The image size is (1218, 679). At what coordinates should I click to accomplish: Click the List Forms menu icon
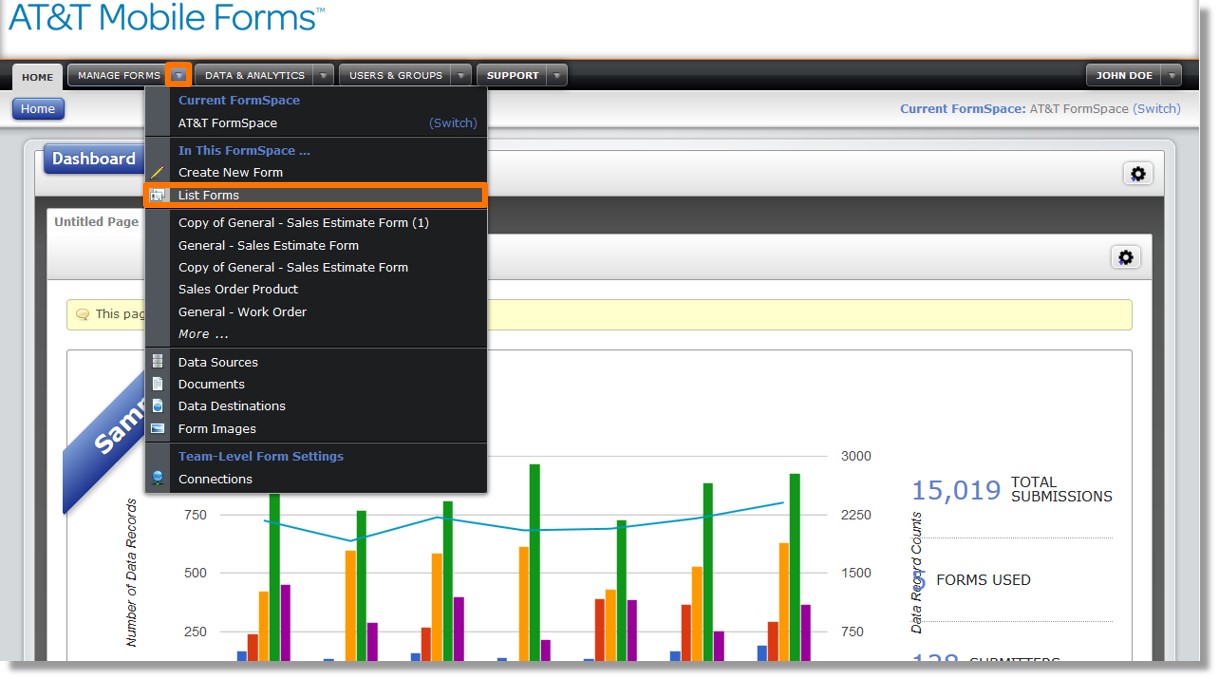(x=157, y=196)
